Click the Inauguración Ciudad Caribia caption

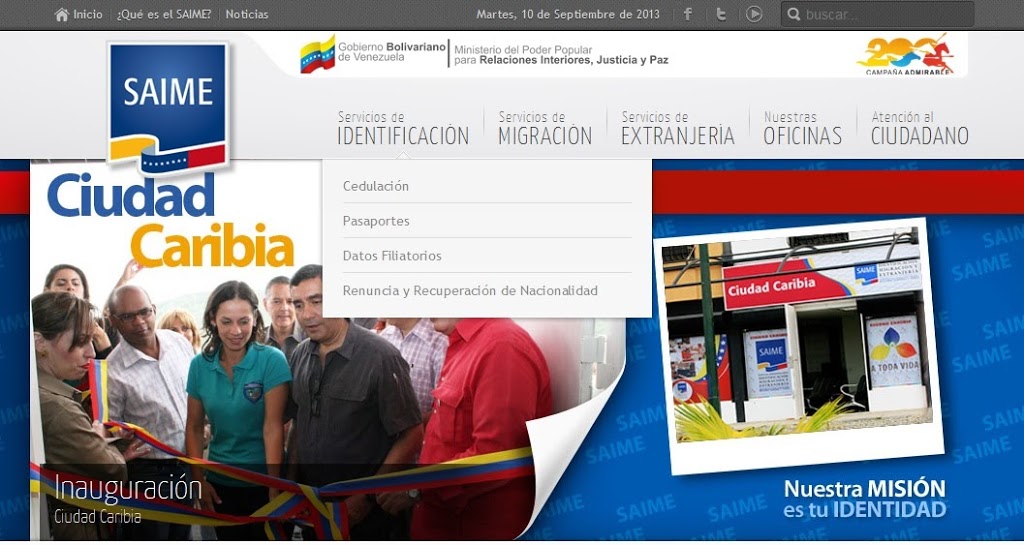pyautogui.click(x=128, y=501)
